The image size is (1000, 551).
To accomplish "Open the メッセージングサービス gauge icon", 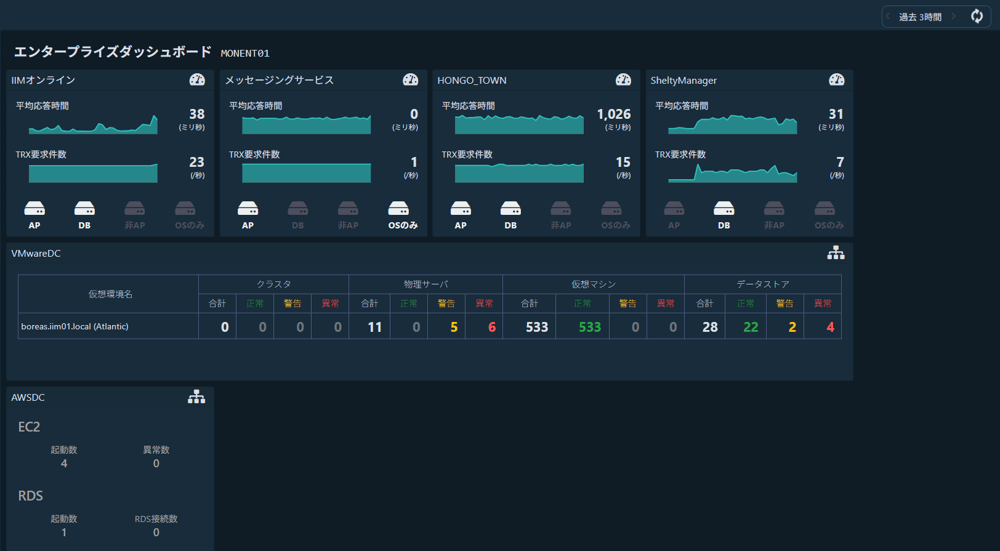I will (x=410, y=80).
